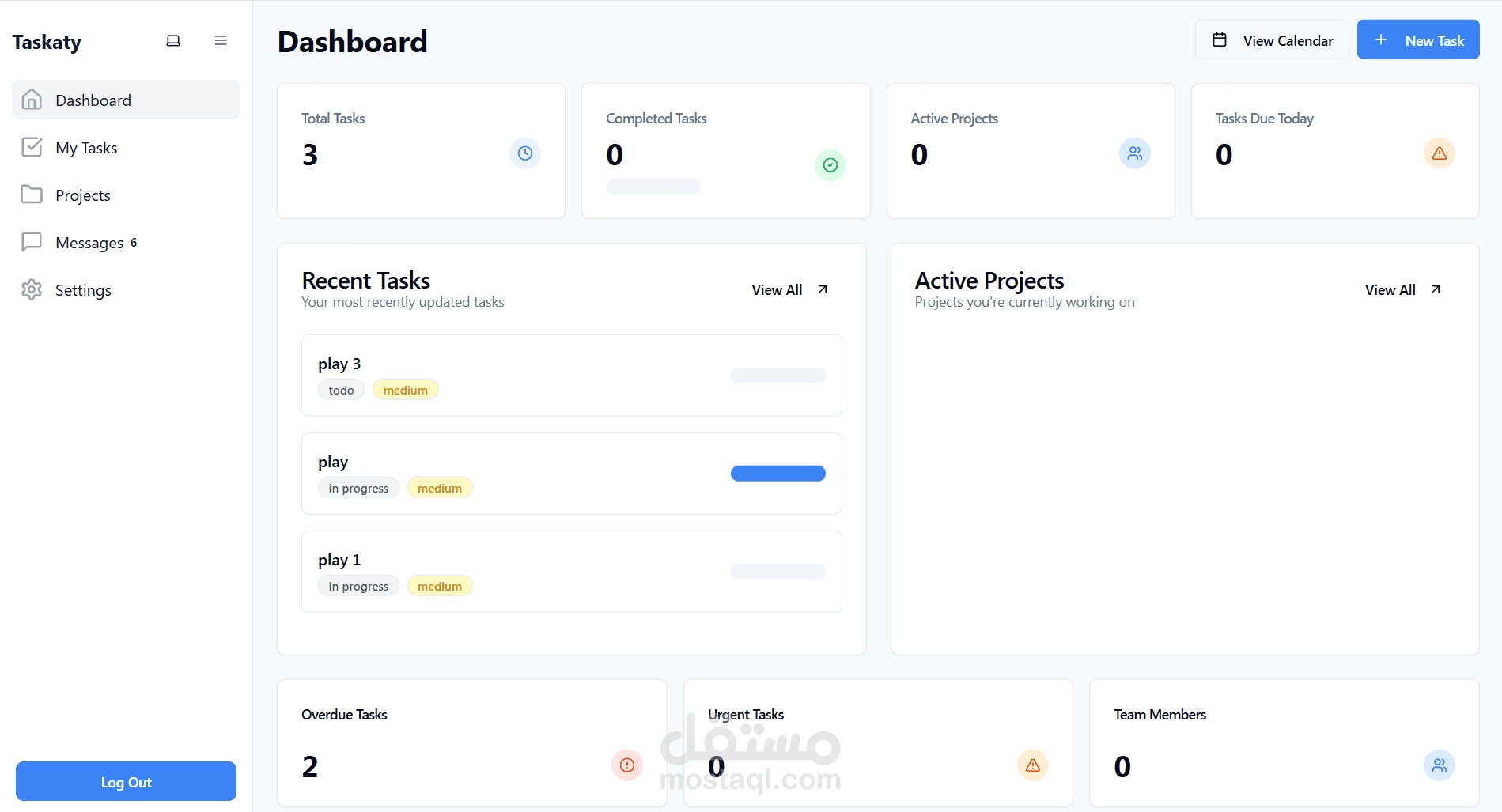The height and width of the screenshot is (812, 1502).
Task: Open the play 1 task row
Action: click(572, 572)
